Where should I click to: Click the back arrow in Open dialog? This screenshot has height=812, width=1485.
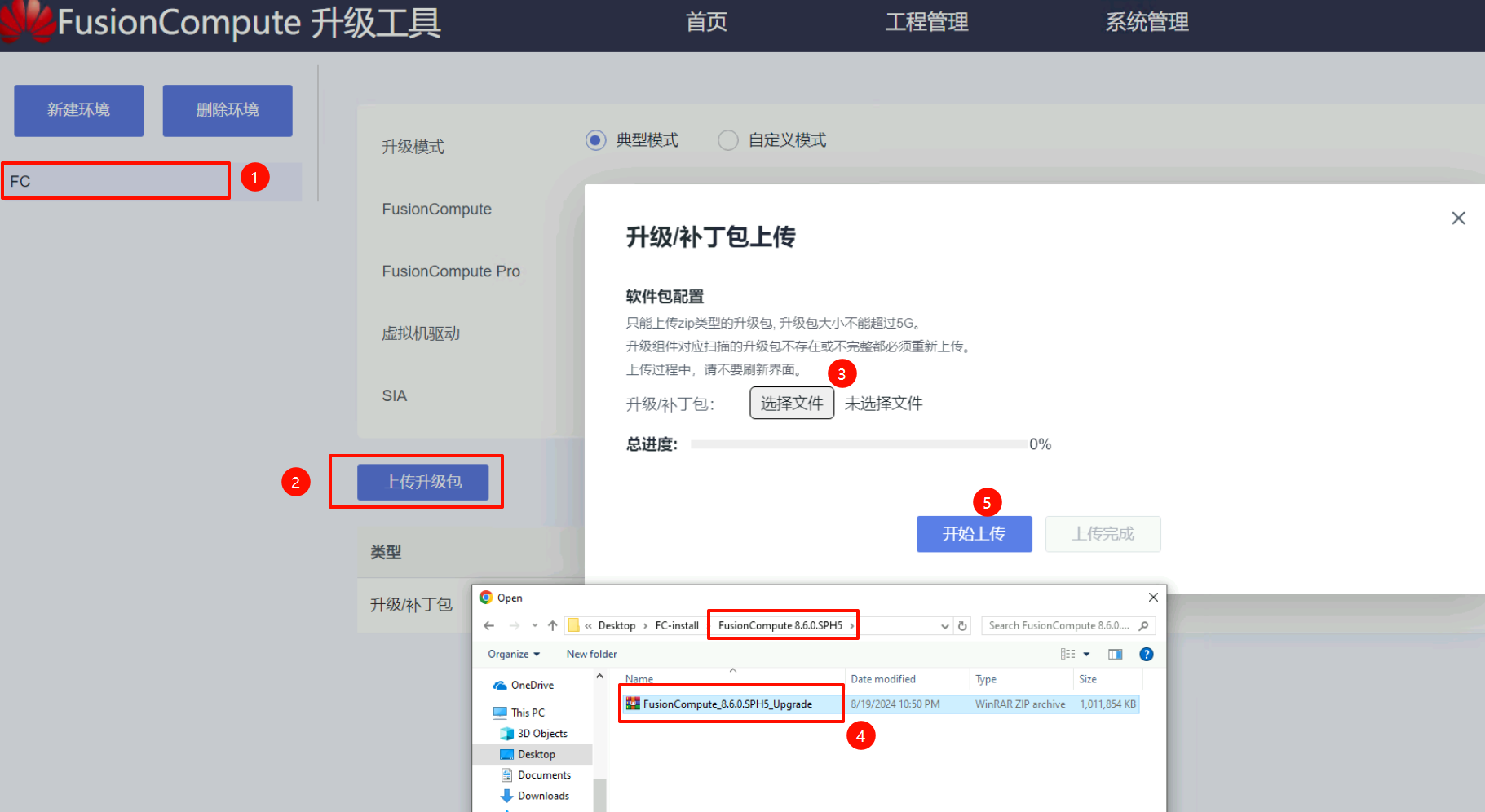tap(489, 626)
